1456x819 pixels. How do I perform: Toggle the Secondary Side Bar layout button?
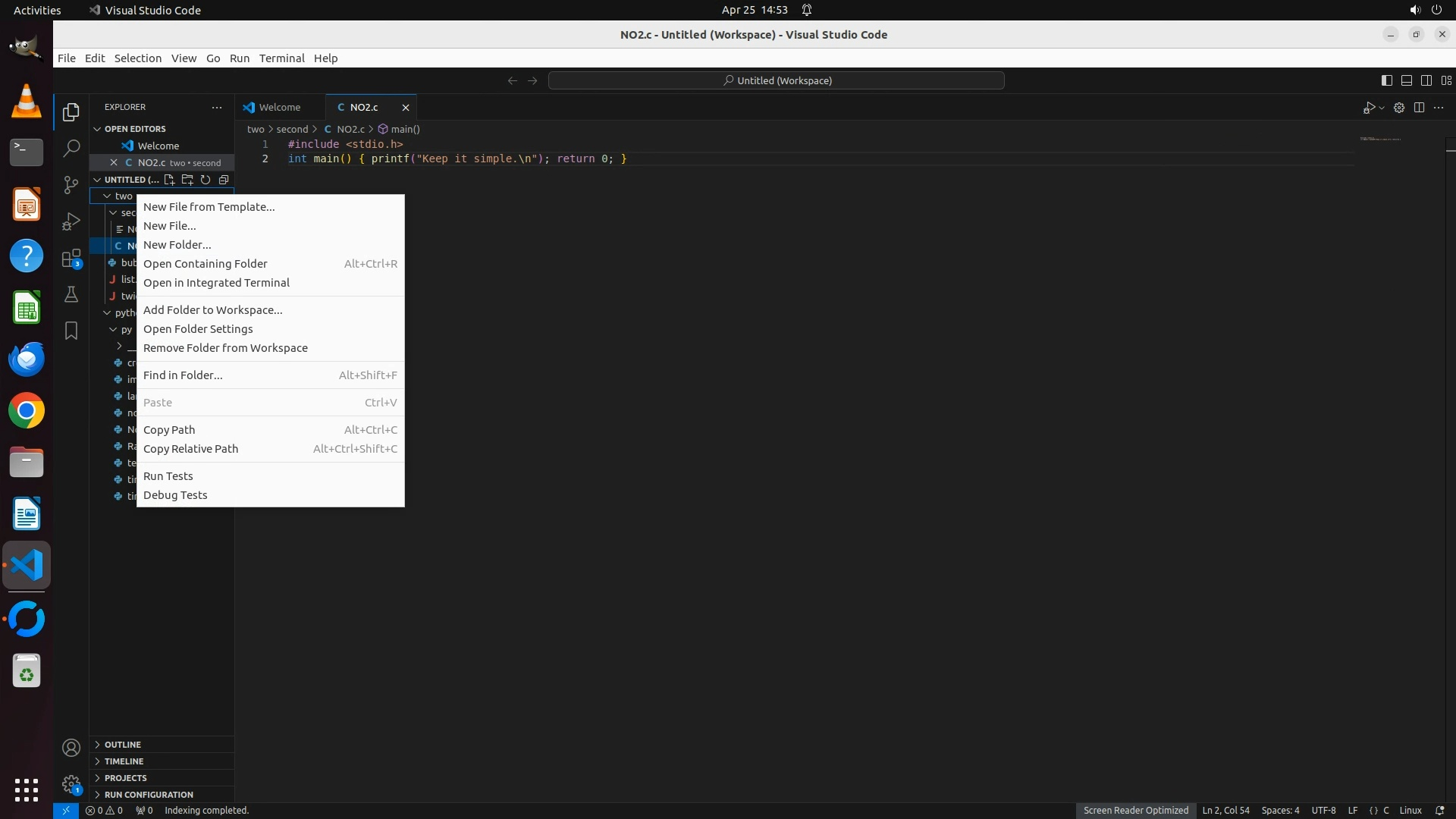click(1426, 80)
